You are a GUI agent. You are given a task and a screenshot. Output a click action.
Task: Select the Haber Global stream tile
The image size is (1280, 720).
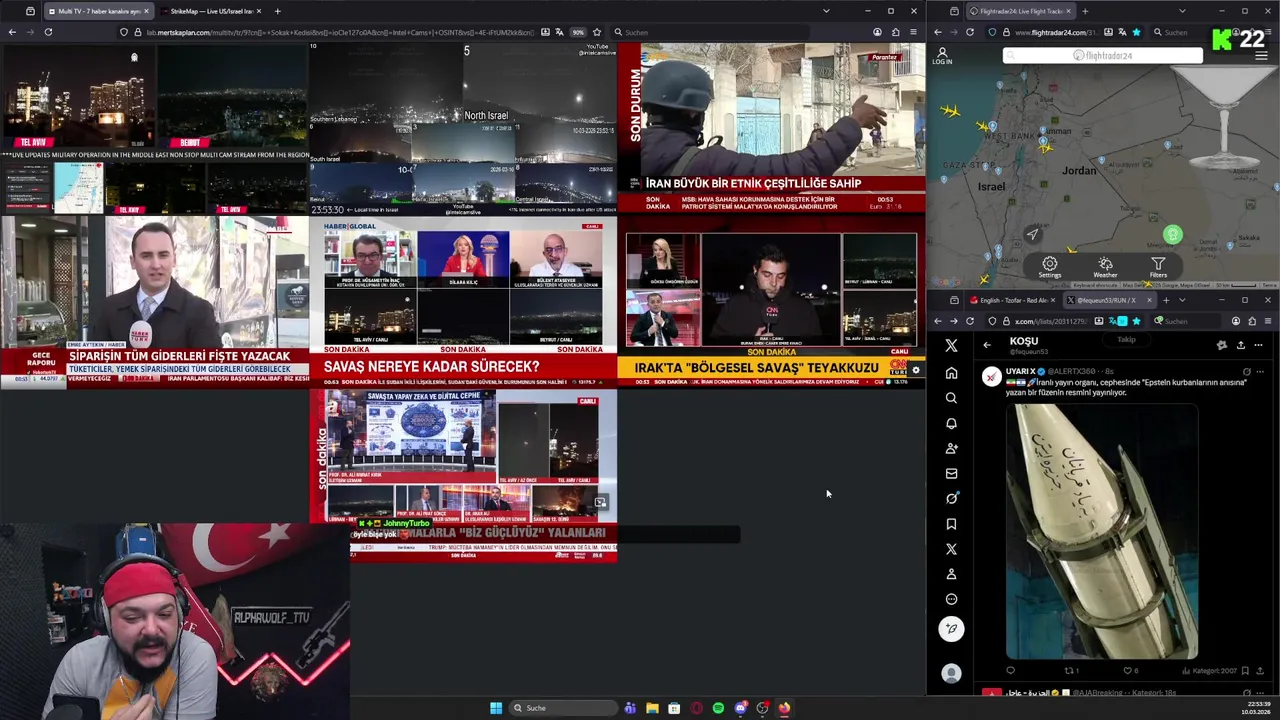[463, 301]
